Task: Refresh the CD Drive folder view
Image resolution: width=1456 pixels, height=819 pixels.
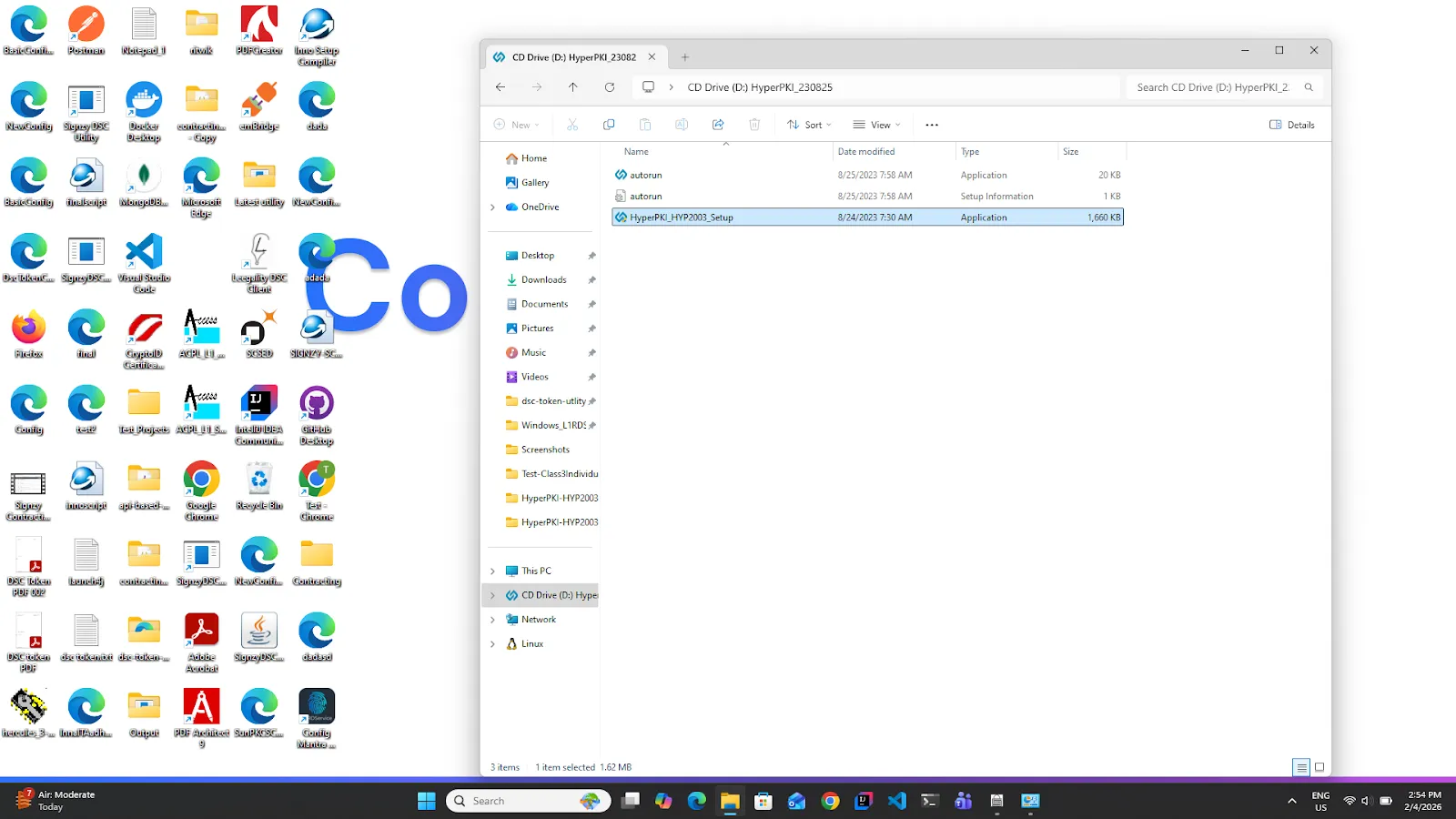Action: click(610, 87)
